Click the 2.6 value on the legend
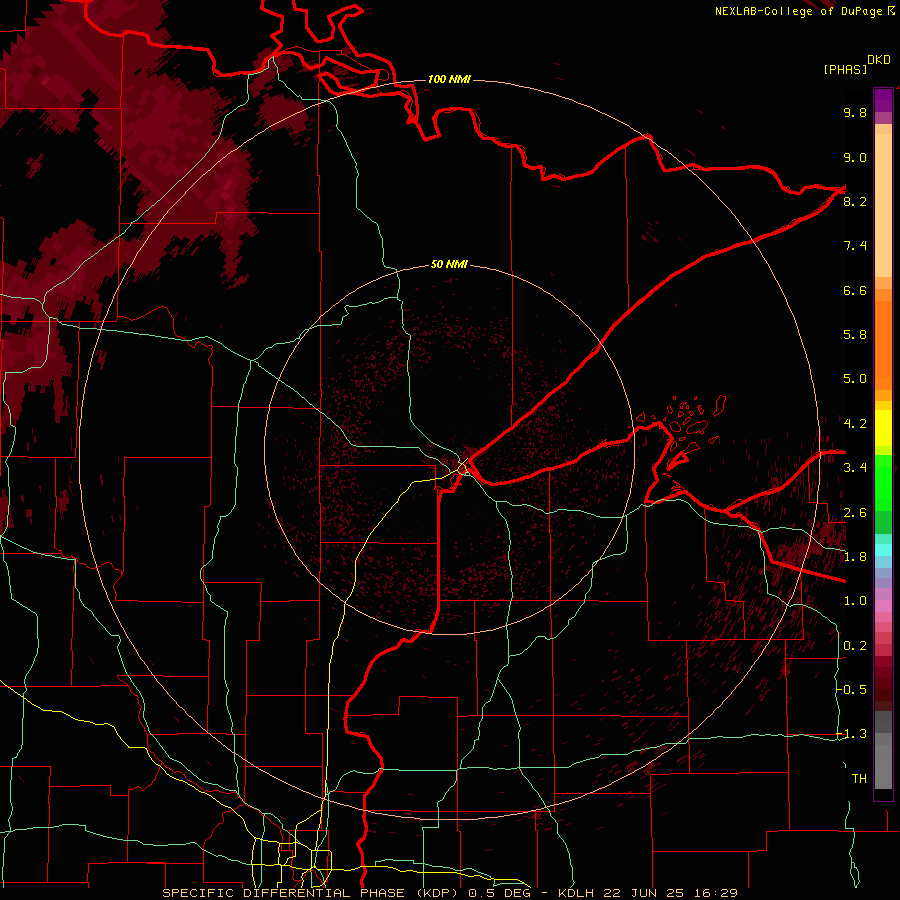The width and height of the screenshot is (900, 900). [x=855, y=513]
